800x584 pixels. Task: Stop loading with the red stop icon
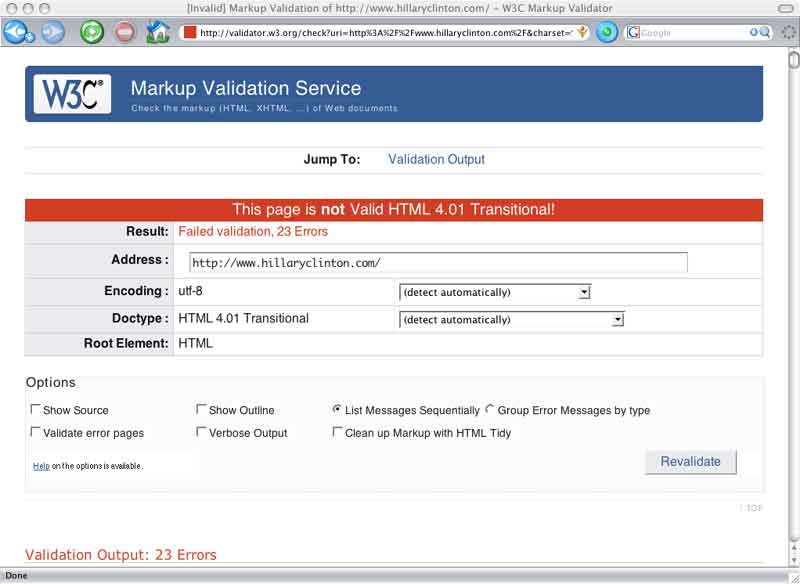(x=124, y=32)
